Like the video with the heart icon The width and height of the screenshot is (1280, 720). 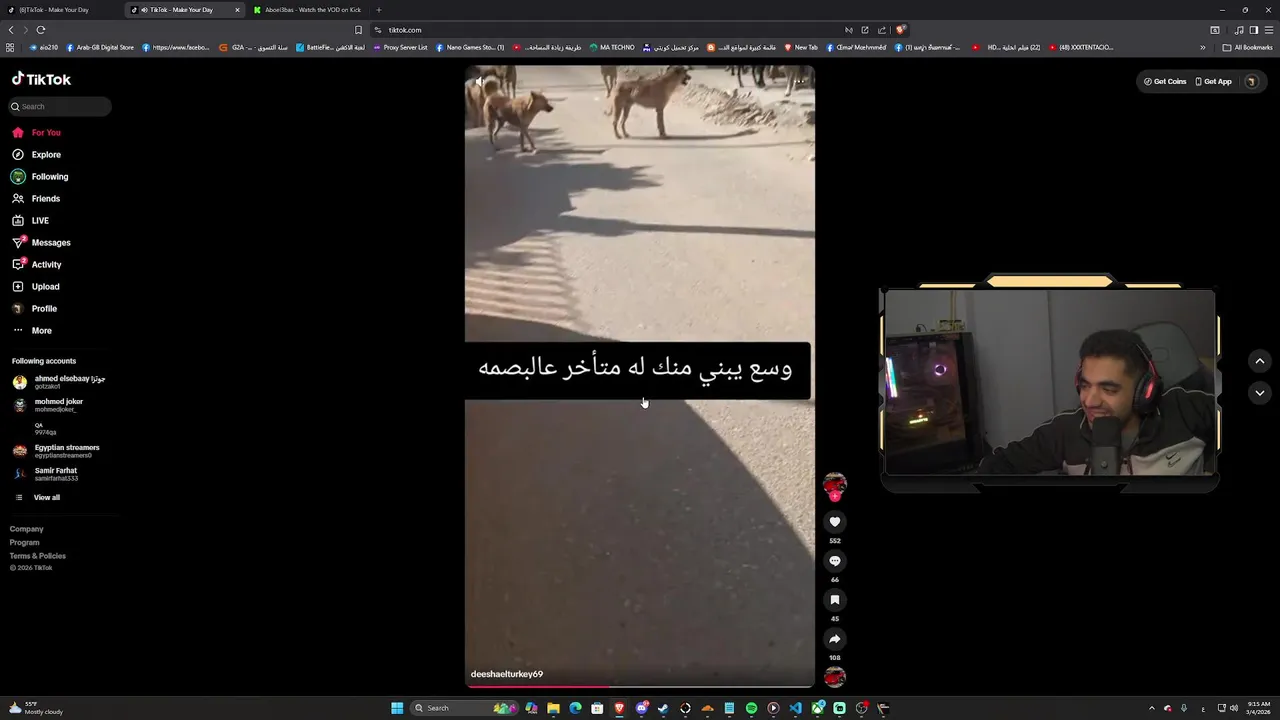(x=835, y=522)
